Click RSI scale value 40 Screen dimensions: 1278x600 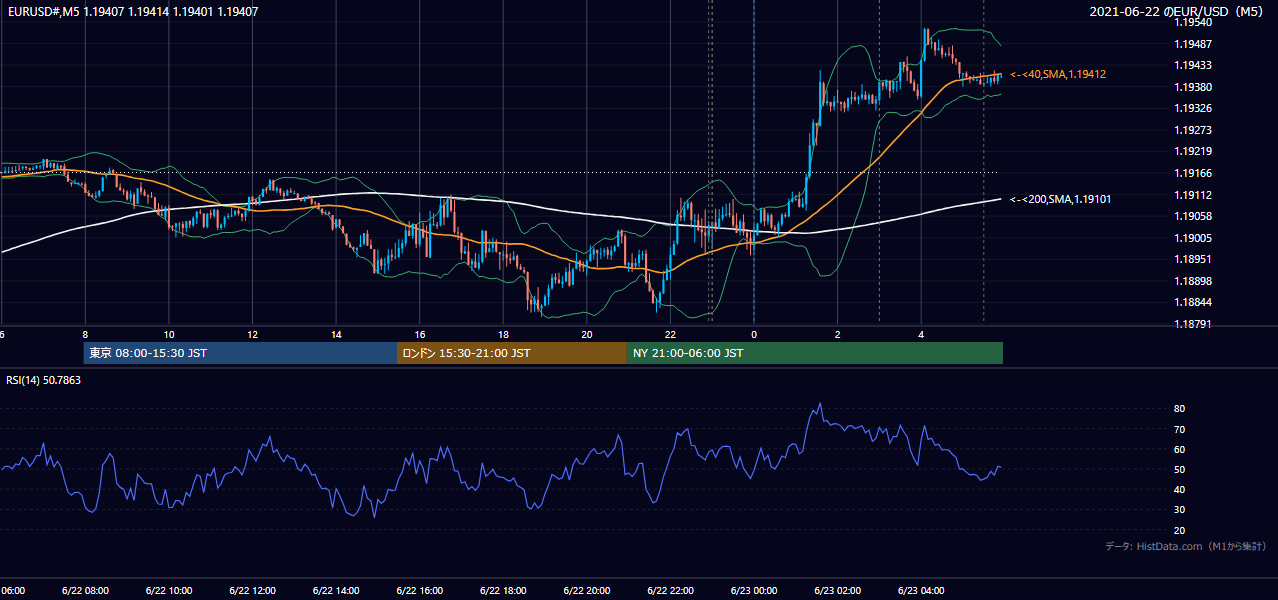point(1179,489)
